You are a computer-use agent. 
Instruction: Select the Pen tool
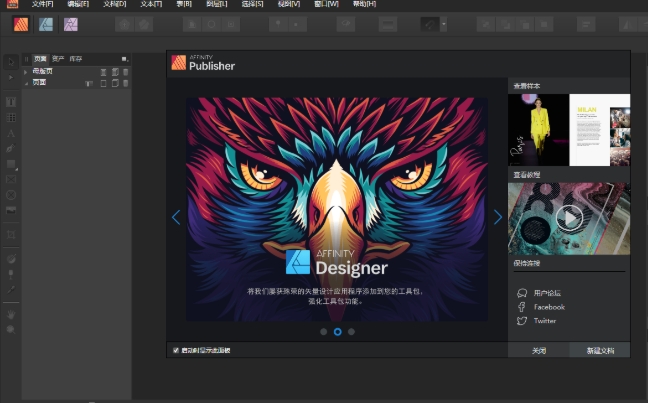pos(11,148)
